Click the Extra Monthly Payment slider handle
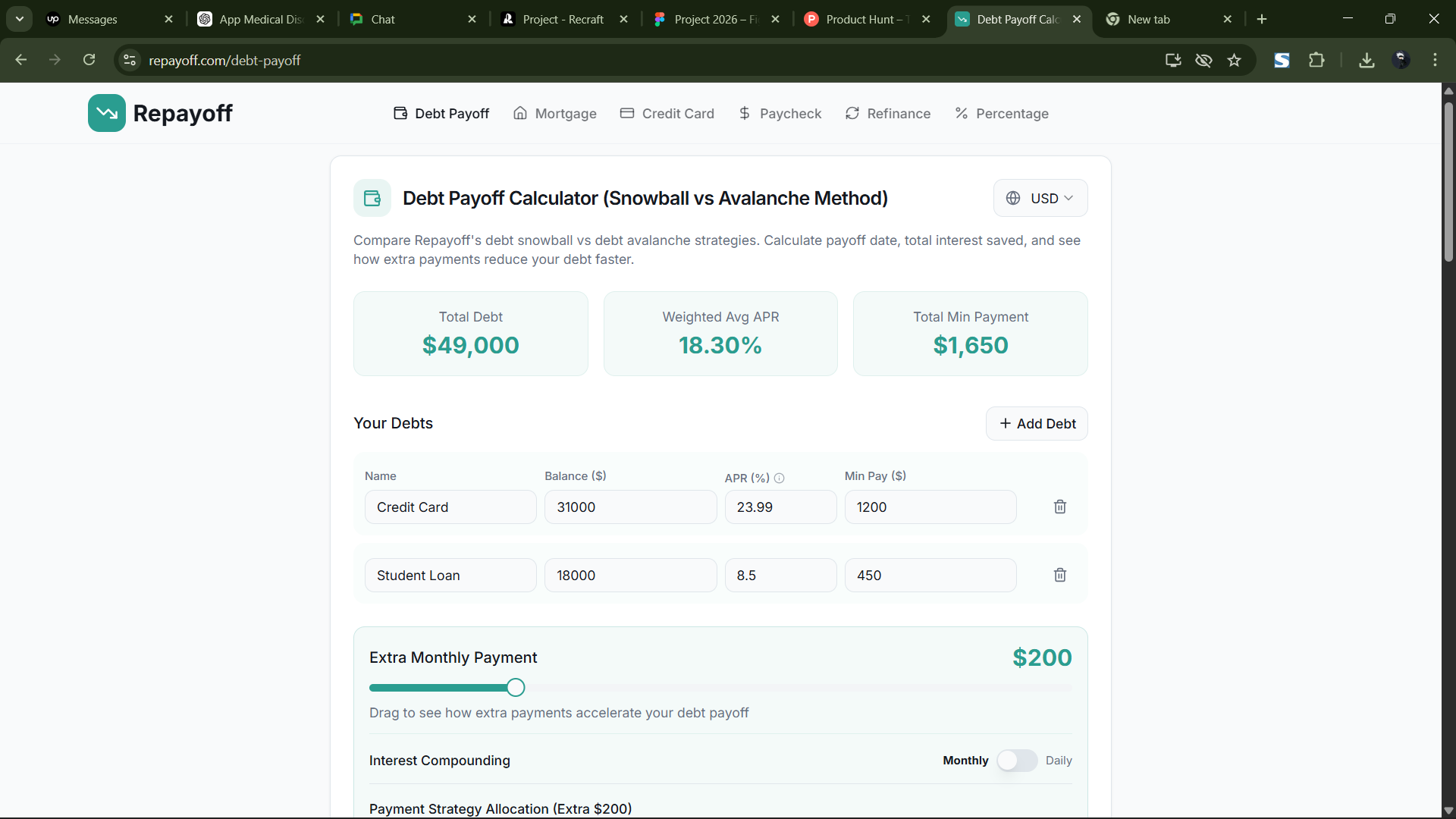Screen dimensions: 1456x819 [516, 688]
